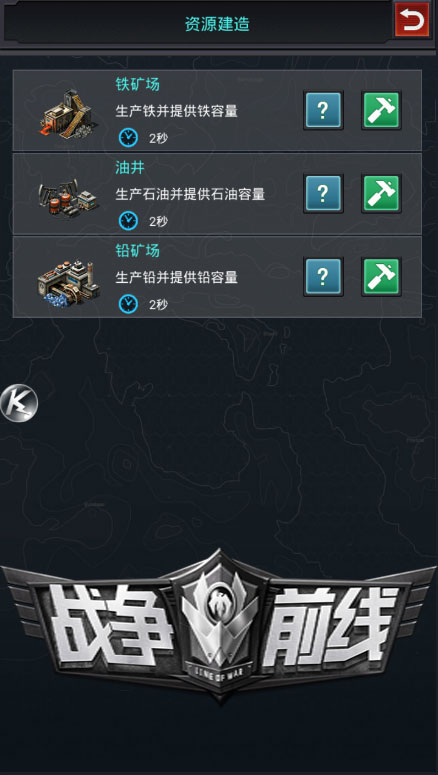Click the clock icon under 铅矿场
The width and height of the screenshot is (438, 775).
[x=128, y=304]
